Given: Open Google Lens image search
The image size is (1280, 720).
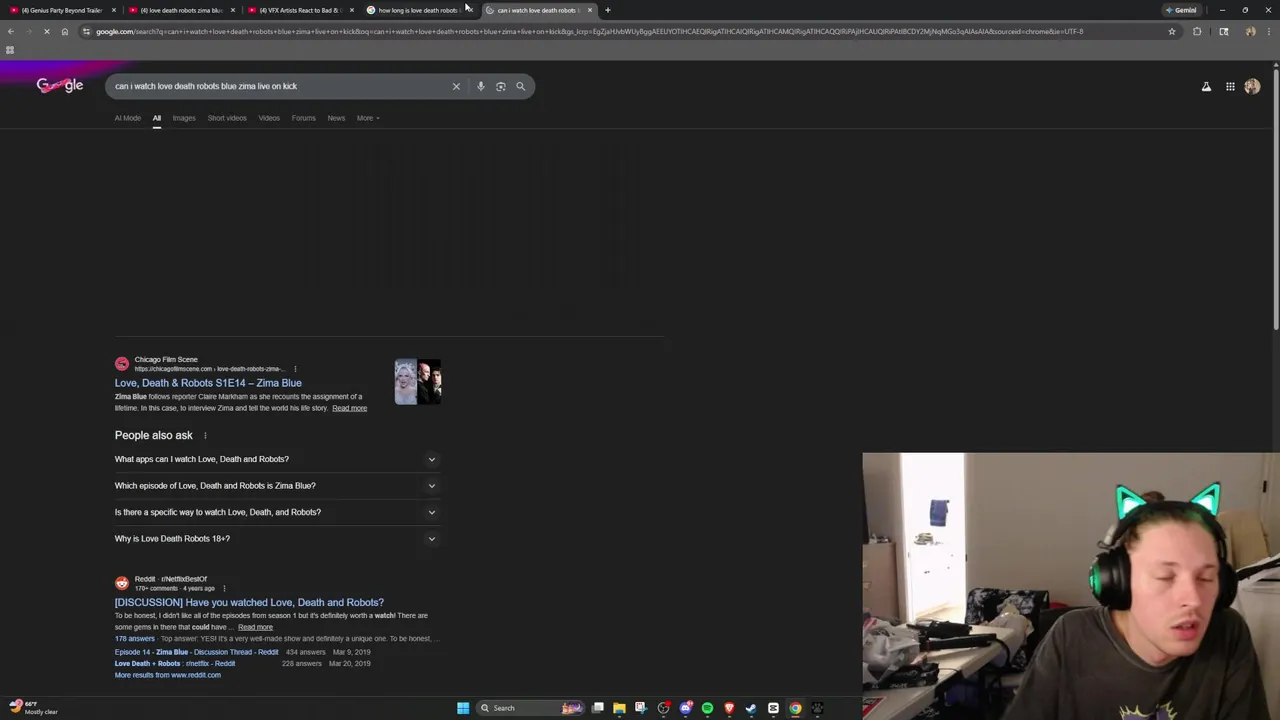Looking at the screenshot, I should tap(501, 86).
